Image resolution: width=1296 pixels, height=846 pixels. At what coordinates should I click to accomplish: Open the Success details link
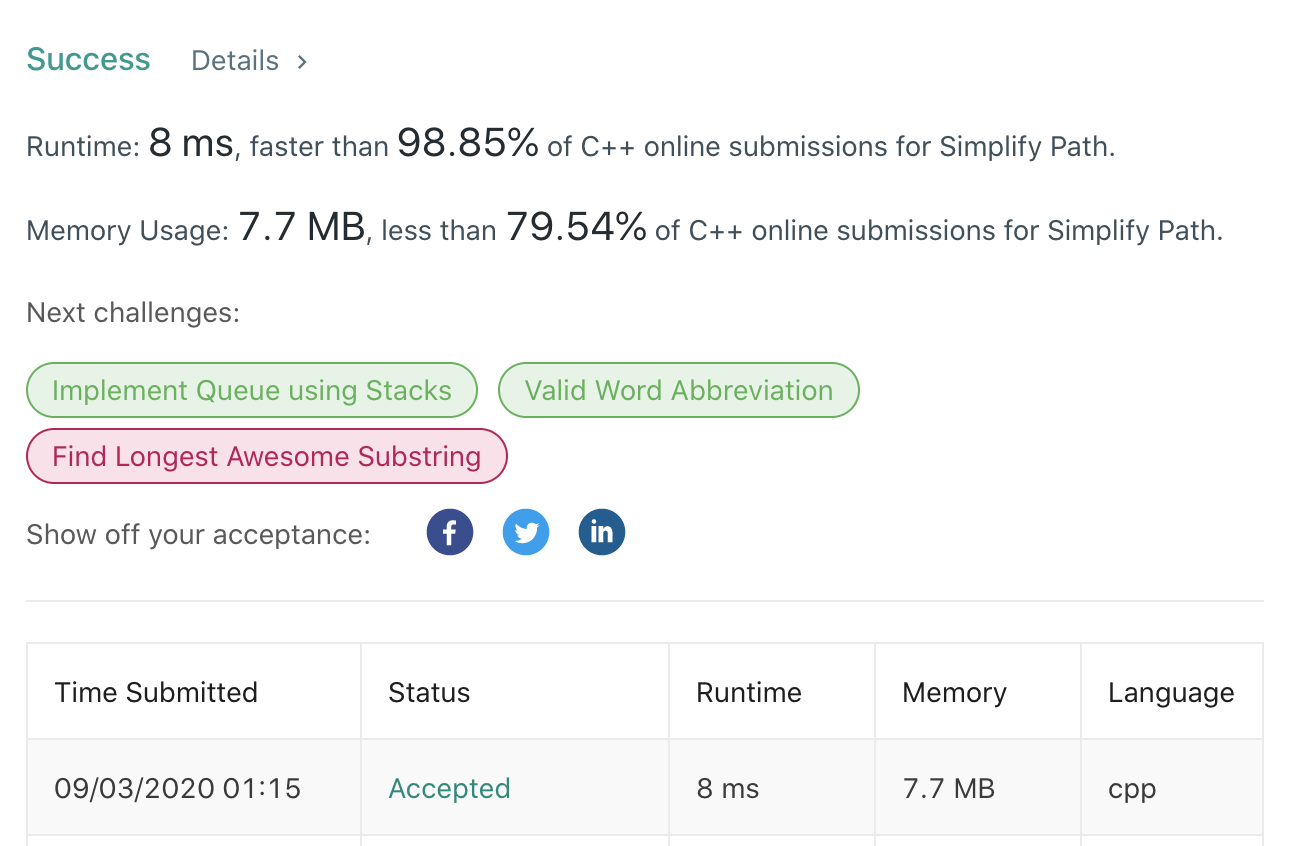coord(235,60)
